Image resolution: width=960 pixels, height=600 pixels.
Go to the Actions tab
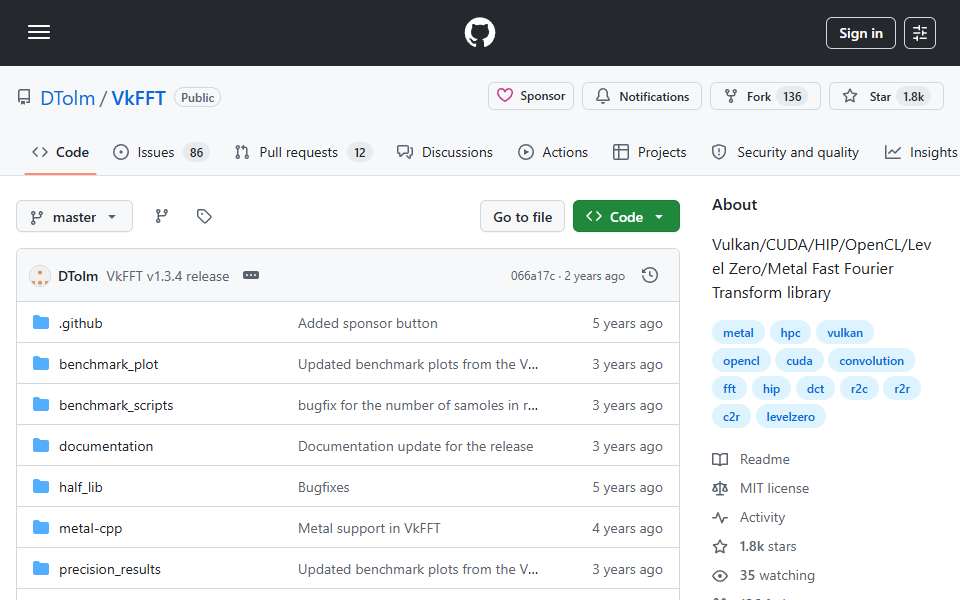(x=553, y=152)
